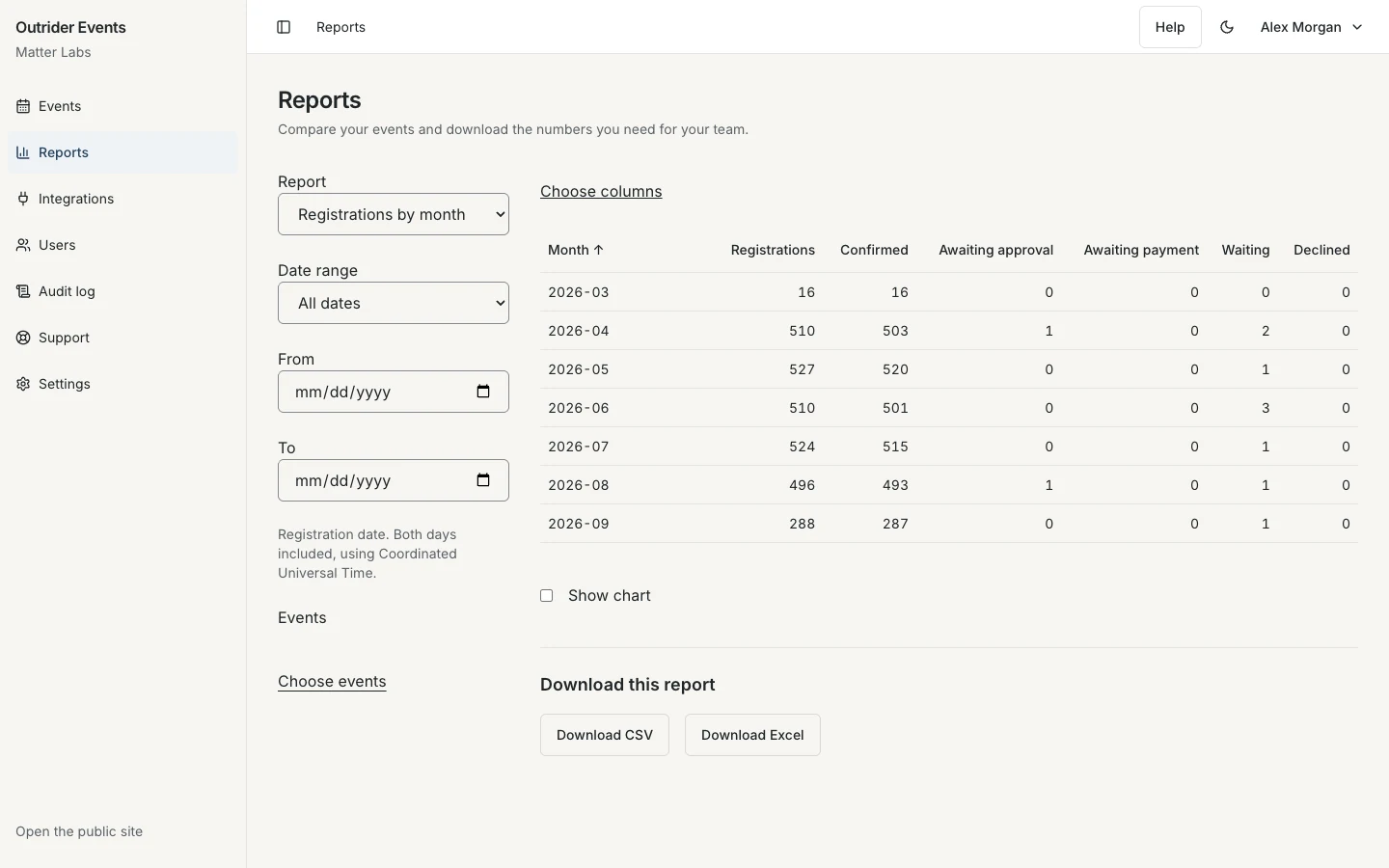Click the Waiting value 2 for 2026-04

1266,331
